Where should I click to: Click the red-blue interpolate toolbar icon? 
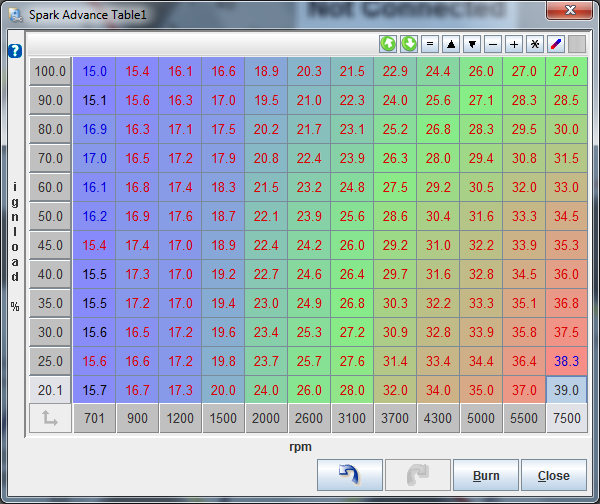(555, 44)
